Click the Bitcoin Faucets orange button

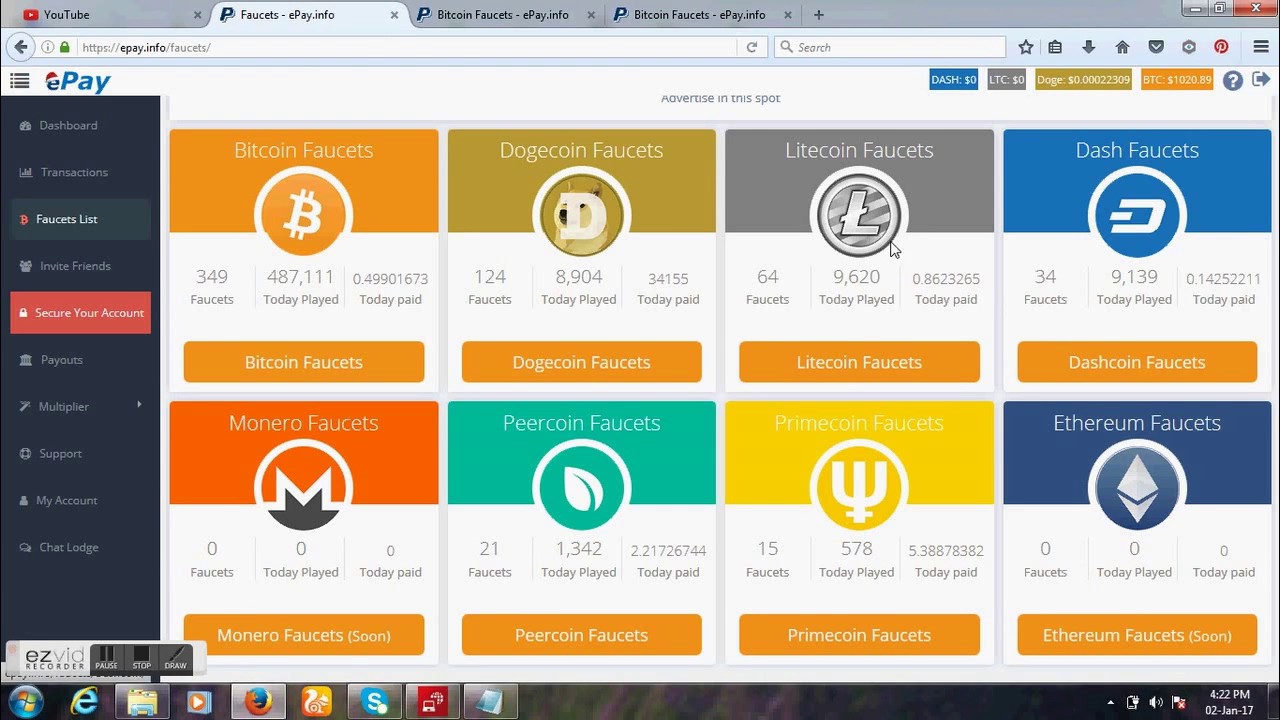pos(304,362)
